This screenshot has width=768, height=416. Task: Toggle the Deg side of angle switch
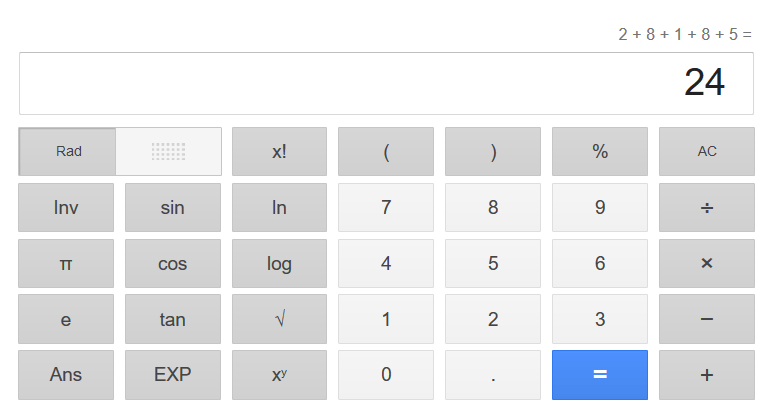168,152
